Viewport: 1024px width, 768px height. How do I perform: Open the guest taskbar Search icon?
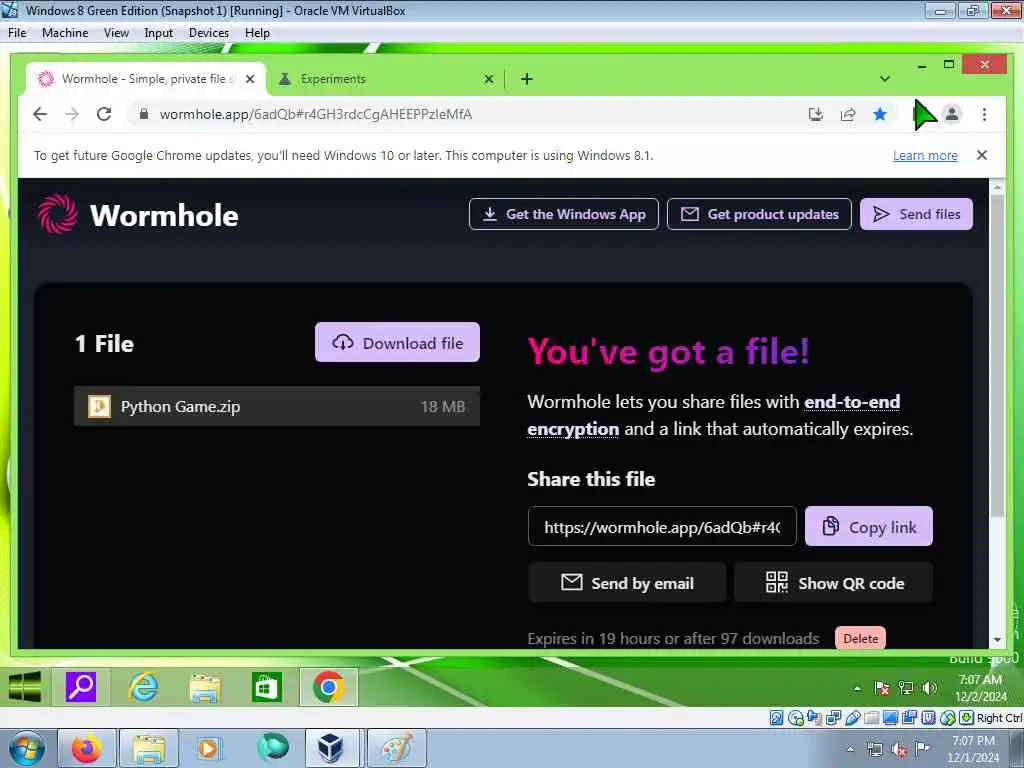[81, 687]
